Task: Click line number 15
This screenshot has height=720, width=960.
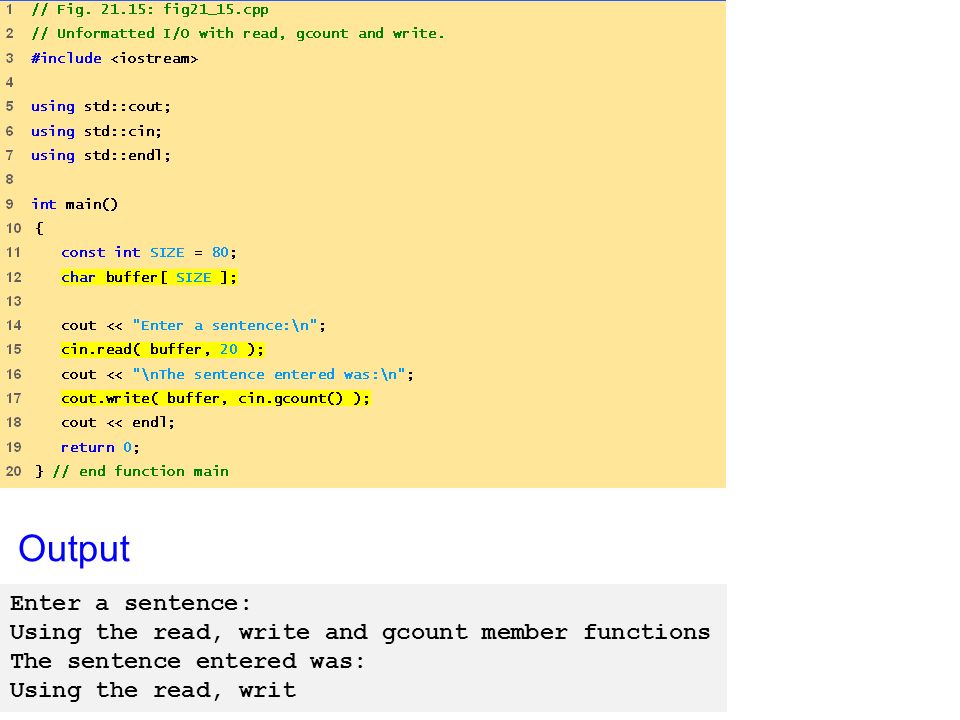Action: (13, 350)
